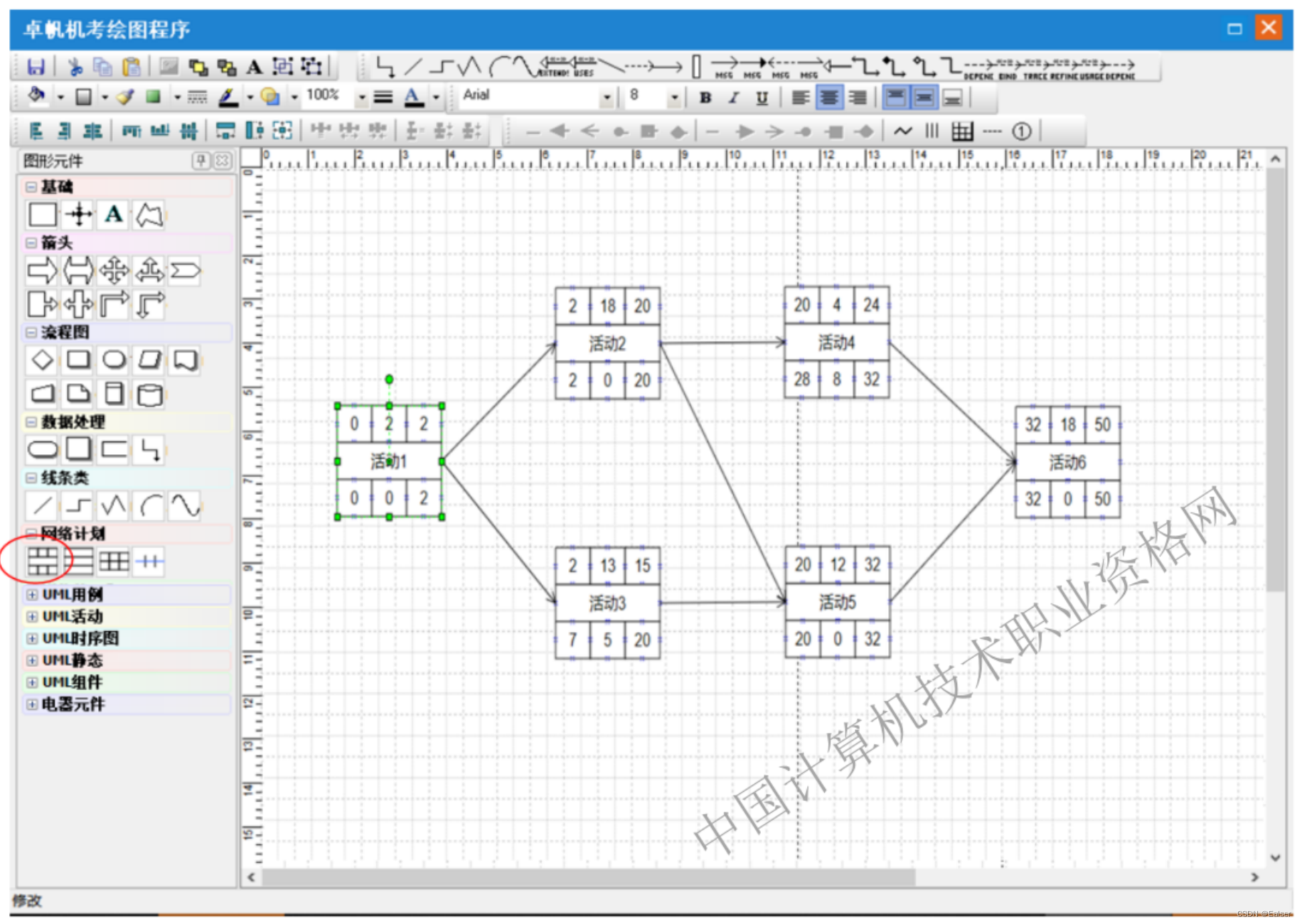This screenshot has height=924, width=1302.
Task: Toggle bottom vertical text alignment
Action: pos(953,97)
